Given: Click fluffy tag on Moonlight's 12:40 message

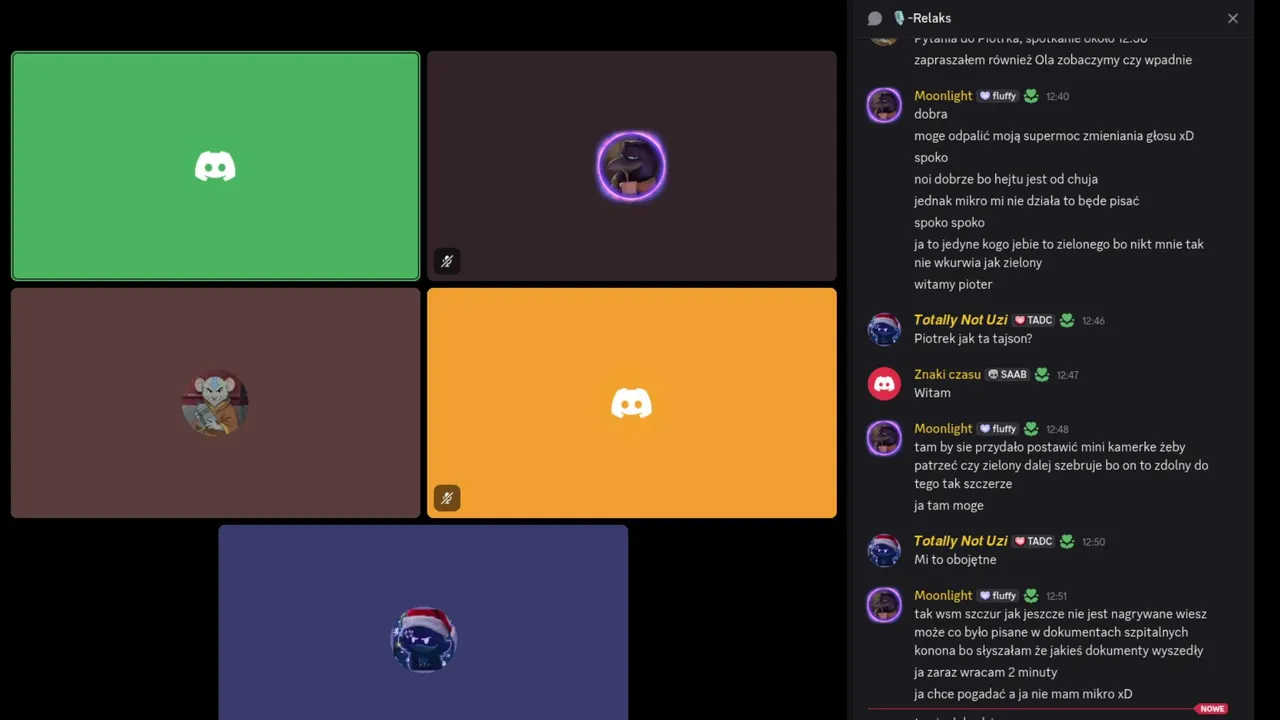Looking at the screenshot, I should [998, 96].
